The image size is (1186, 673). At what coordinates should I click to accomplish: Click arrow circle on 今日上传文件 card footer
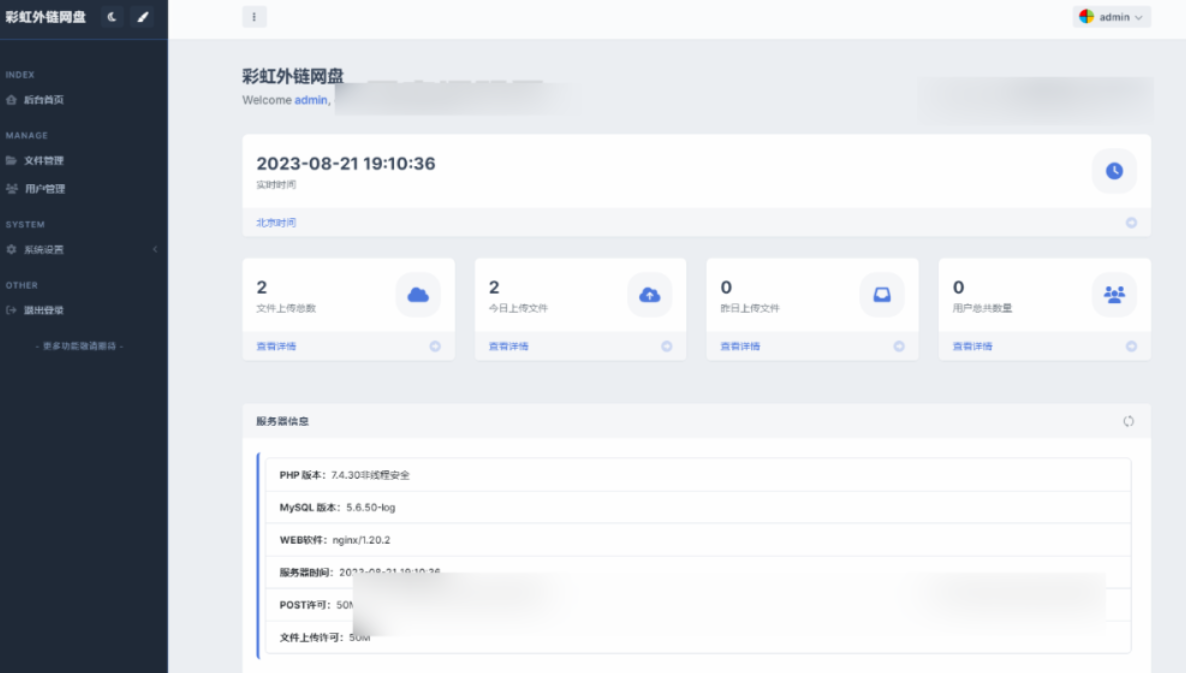(666, 346)
